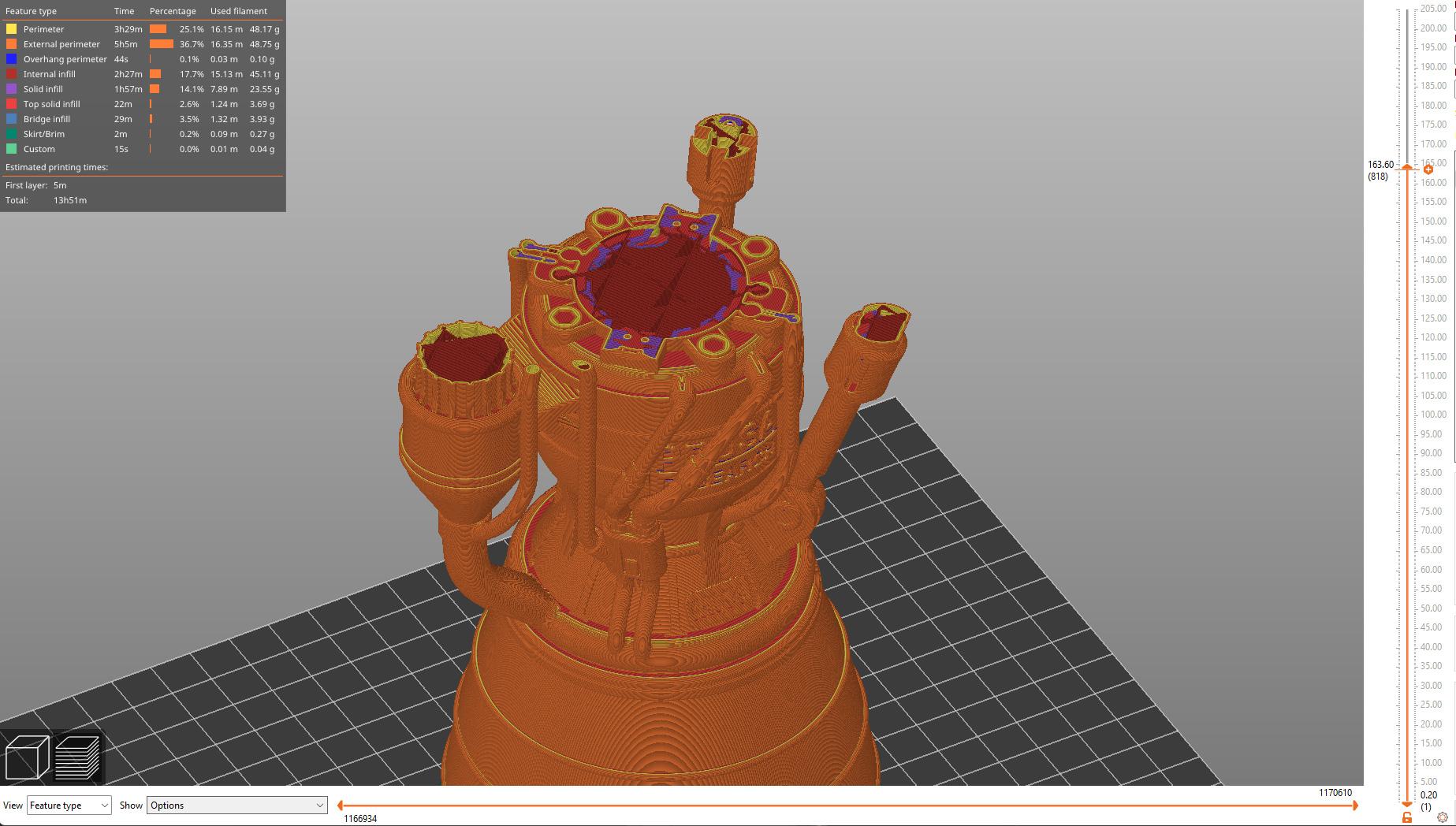Select the Bridge infill legend row
Screen dimensions: 1456x826
47,119
